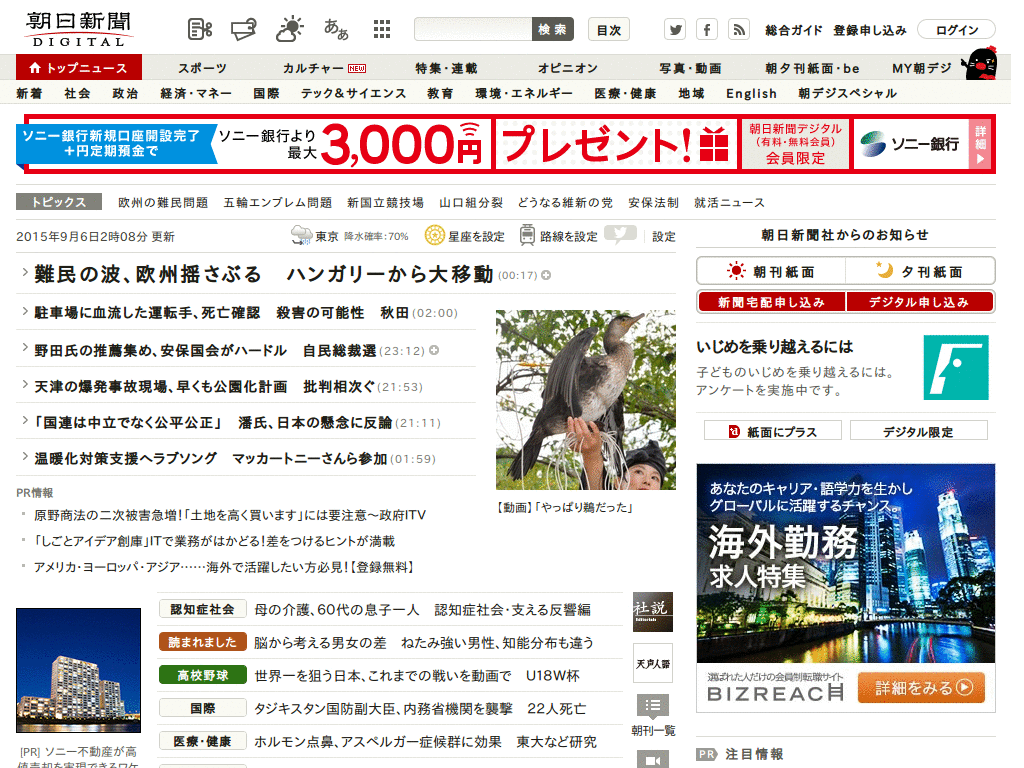
Task: Click the search text input field
Action: pyautogui.click(x=473, y=29)
